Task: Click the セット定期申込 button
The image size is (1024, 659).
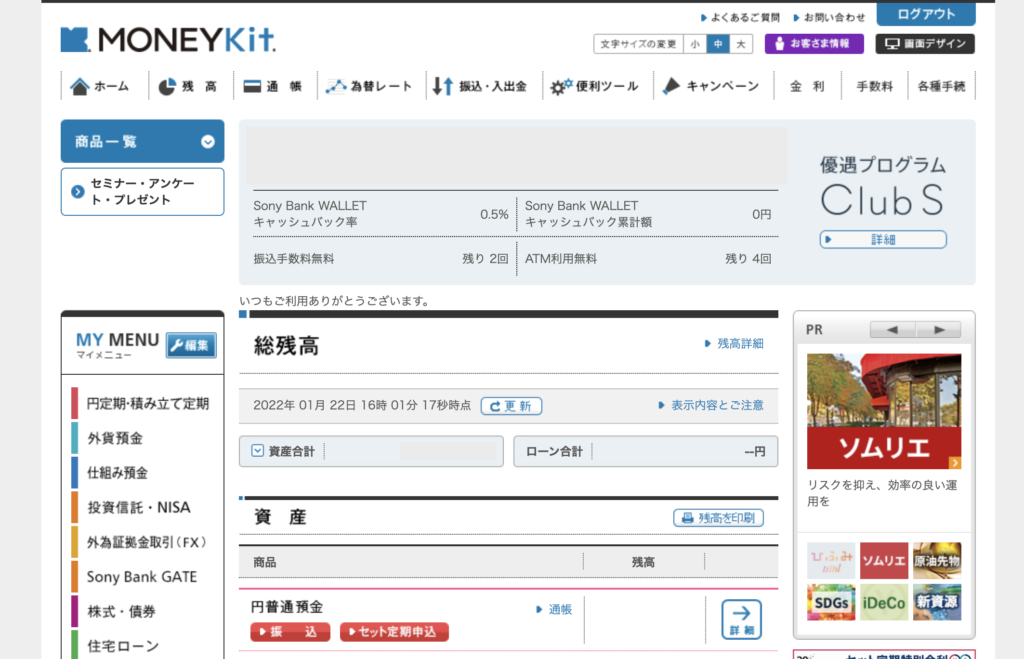Action: (x=394, y=632)
